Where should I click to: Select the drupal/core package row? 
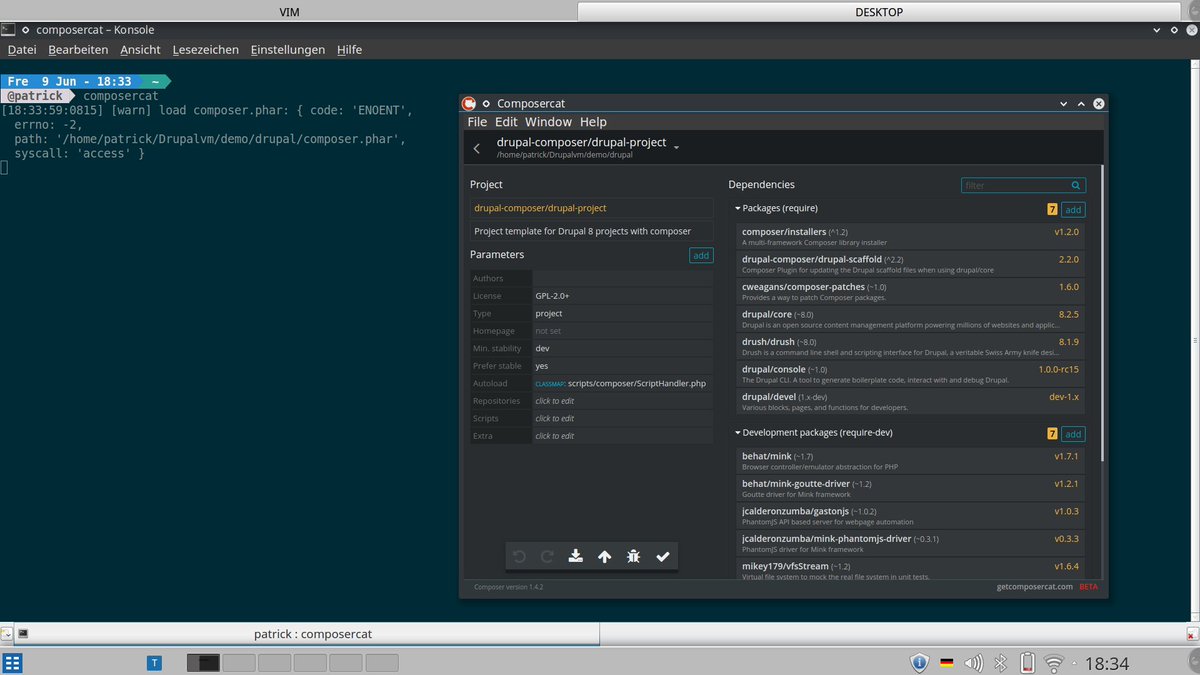coord(911,319)
